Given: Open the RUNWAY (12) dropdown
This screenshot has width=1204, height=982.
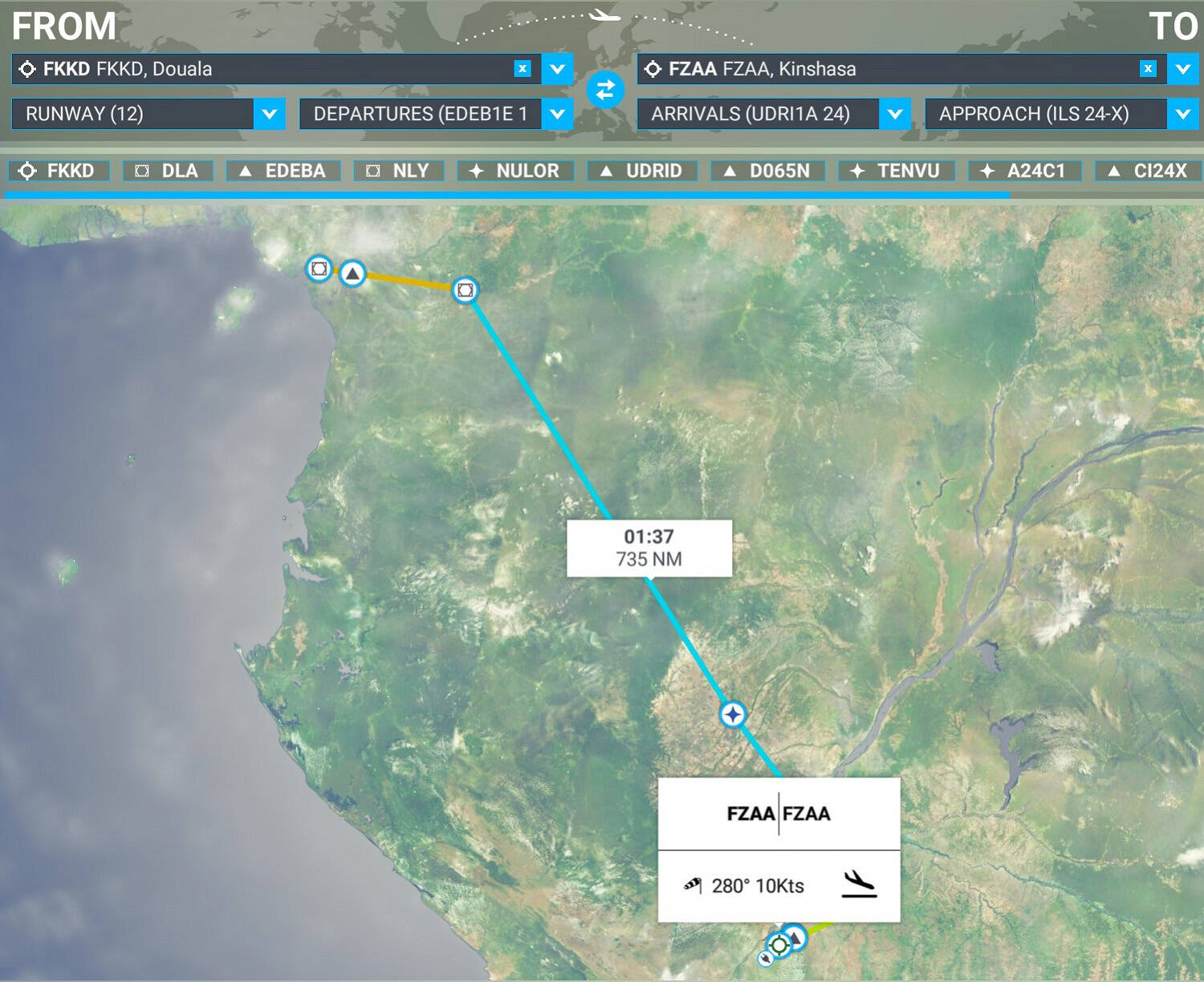Looking at the screenshot, I should (x=148, y=114).
